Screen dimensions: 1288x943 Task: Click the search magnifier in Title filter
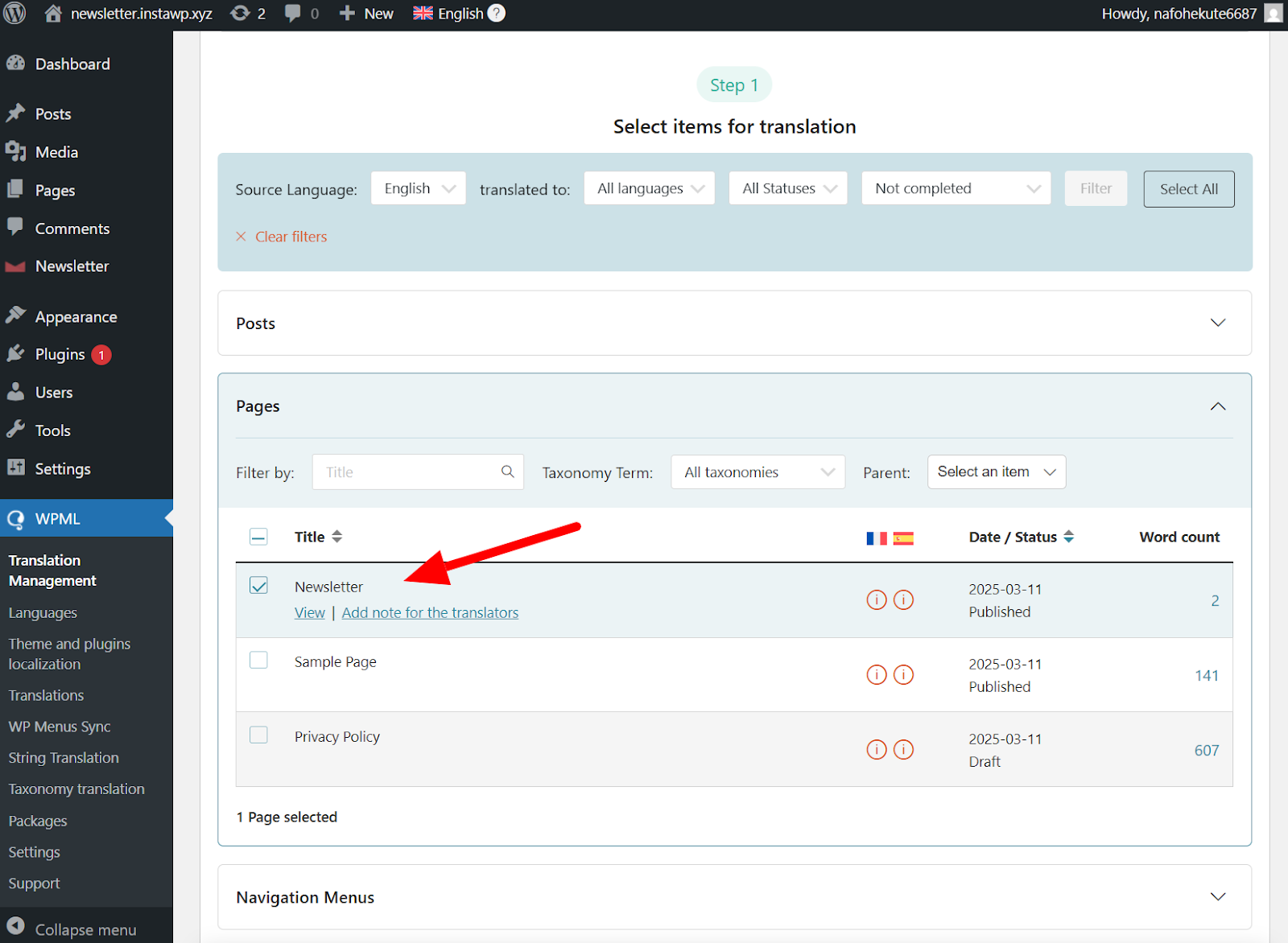click(507, 471)
